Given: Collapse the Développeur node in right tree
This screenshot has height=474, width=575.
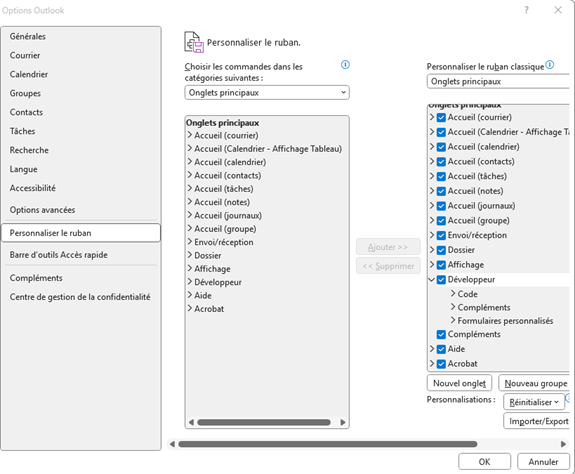Looking at the screenshot, I should (x=432, y=280).
